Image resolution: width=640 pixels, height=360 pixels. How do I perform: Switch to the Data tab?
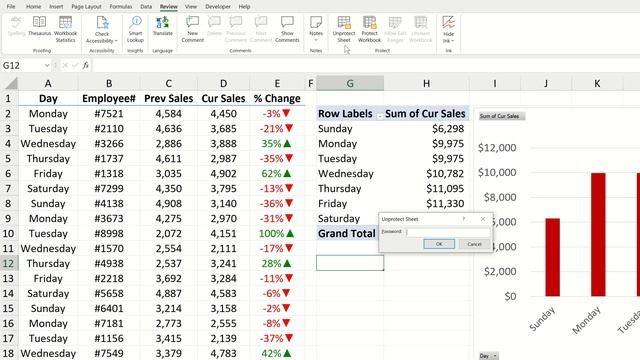(146, 7)
